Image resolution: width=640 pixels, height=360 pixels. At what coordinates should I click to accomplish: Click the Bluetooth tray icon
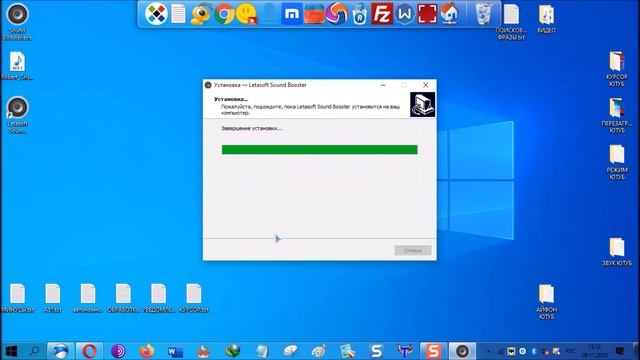coord(533,351)
